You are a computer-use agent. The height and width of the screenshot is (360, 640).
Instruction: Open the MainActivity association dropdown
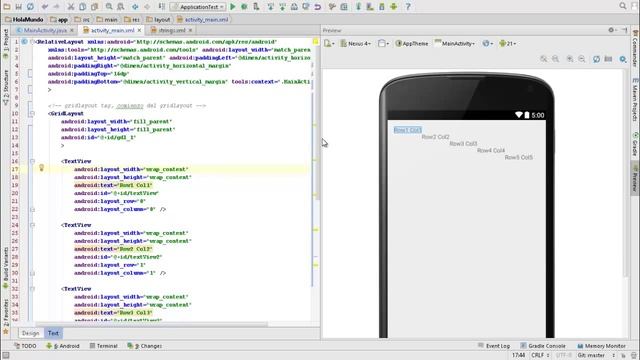[x=455, y=43]
